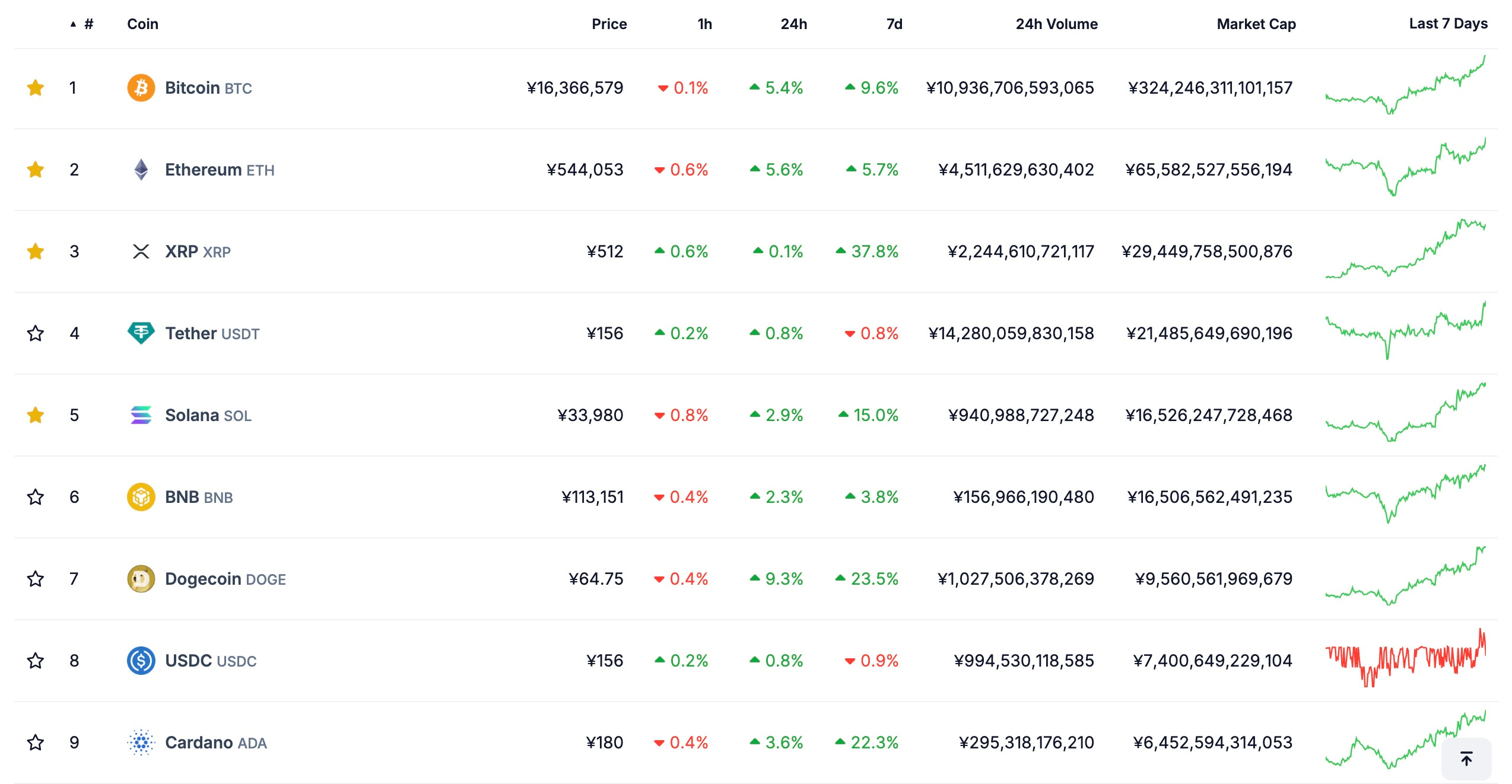Click Dogecoin price ¥64.75
1512x784 pixels.
[x=596, y=579]
